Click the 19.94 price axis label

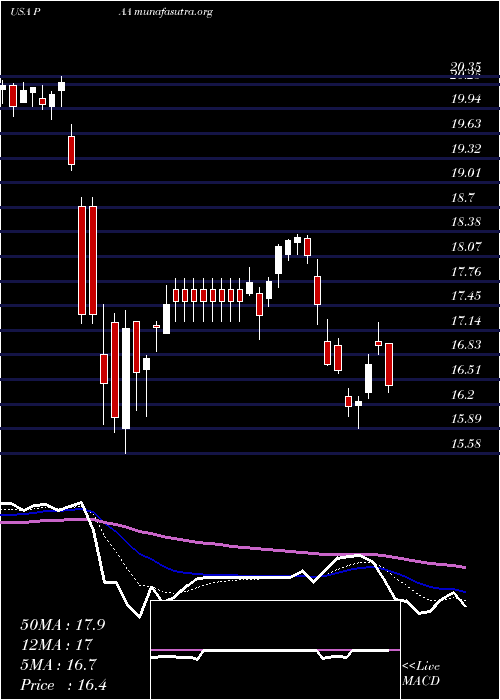coord(466,99)
